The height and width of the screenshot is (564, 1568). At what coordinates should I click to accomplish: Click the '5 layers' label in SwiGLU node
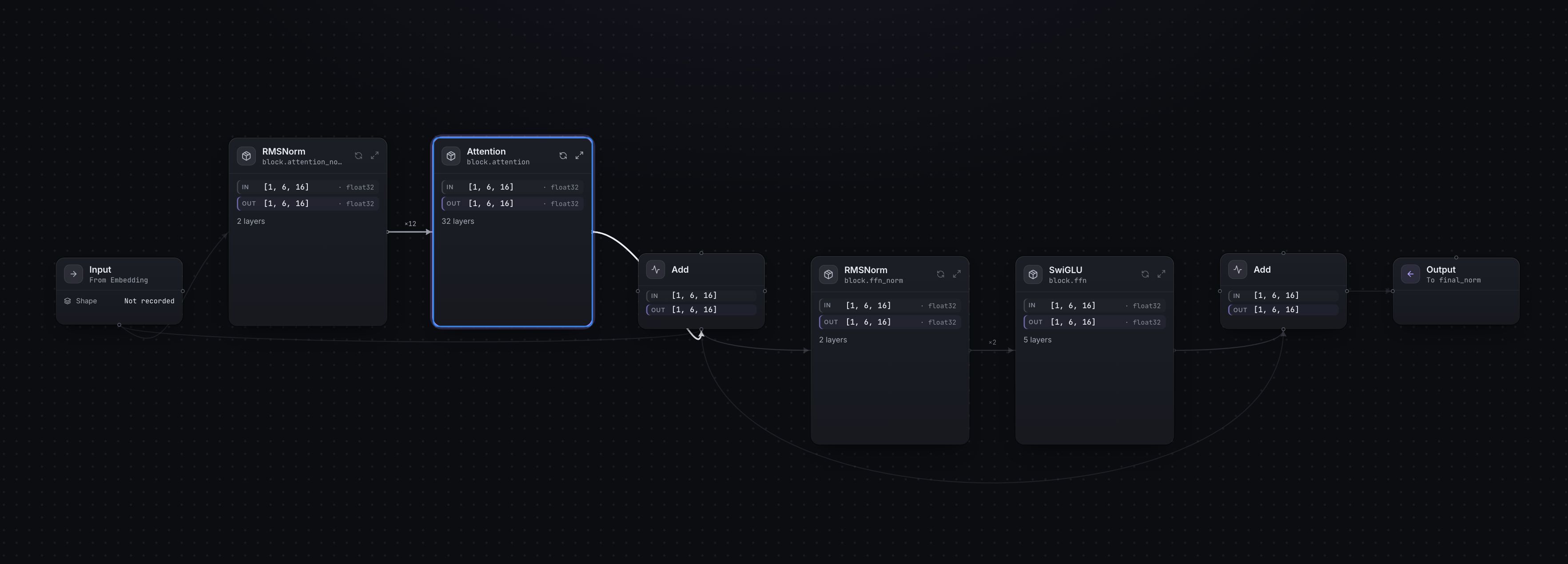click(x=1037, y=339)
